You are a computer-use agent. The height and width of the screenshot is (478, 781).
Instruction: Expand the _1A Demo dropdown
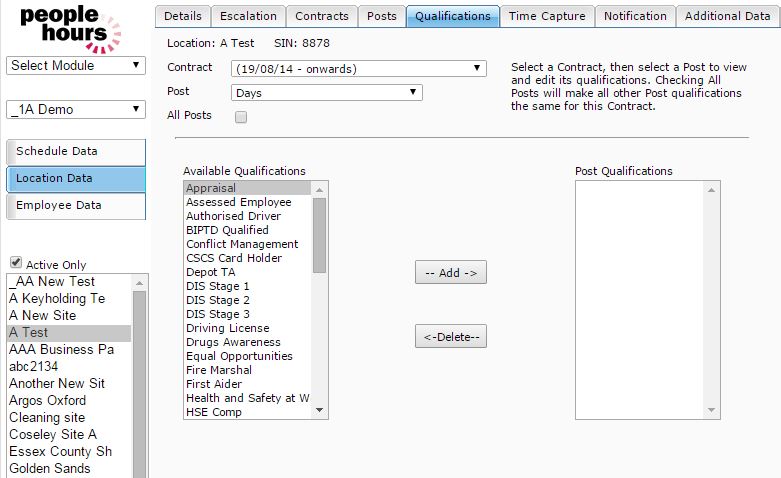click(x=77, y=109)
